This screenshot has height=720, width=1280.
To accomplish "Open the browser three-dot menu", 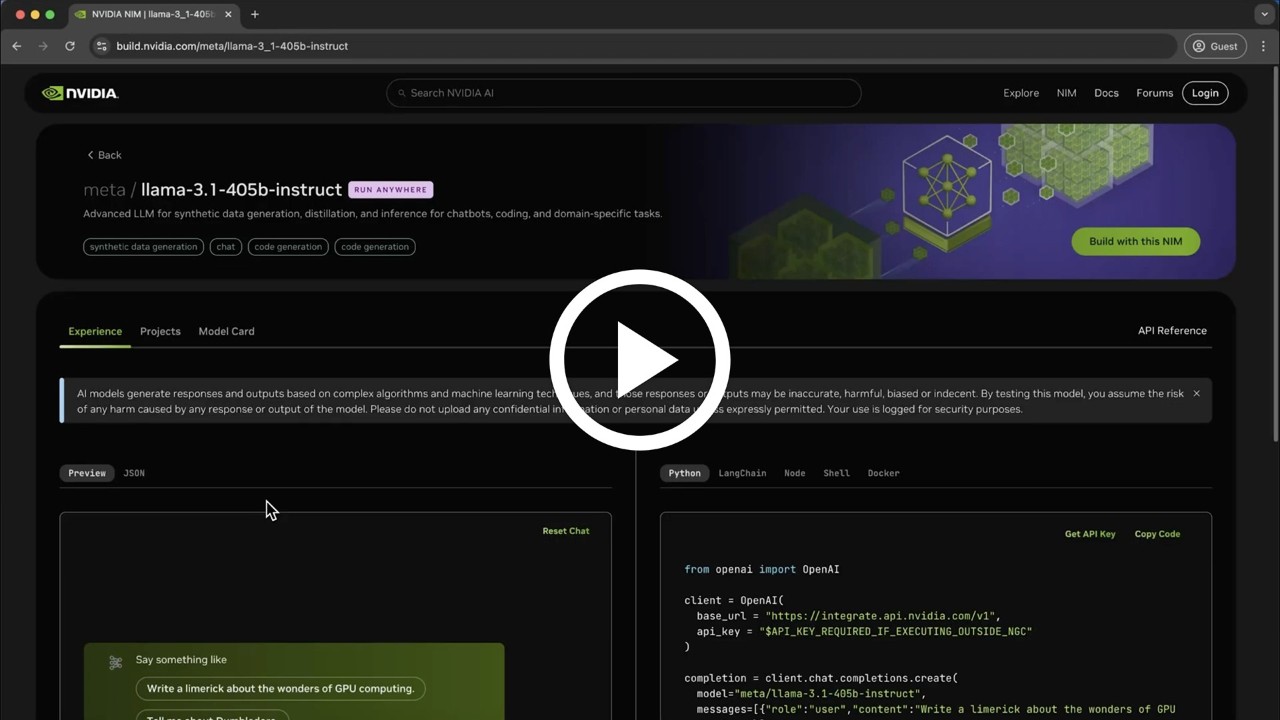I will tap(1263, 46).
